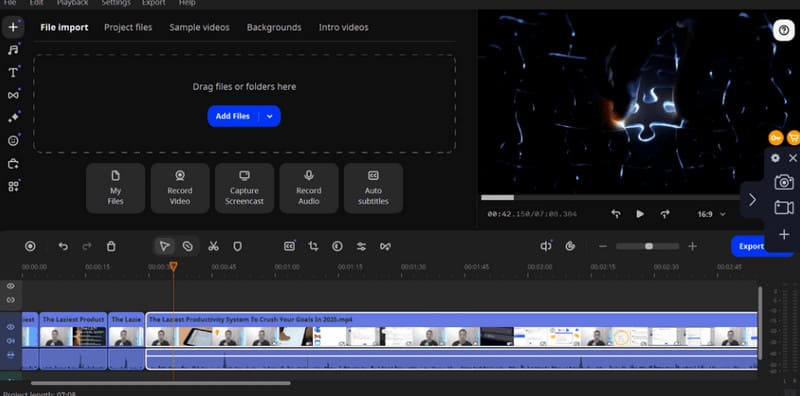Open the Playback menu
This screenshot has height=396, width=800.
[72, 3]
